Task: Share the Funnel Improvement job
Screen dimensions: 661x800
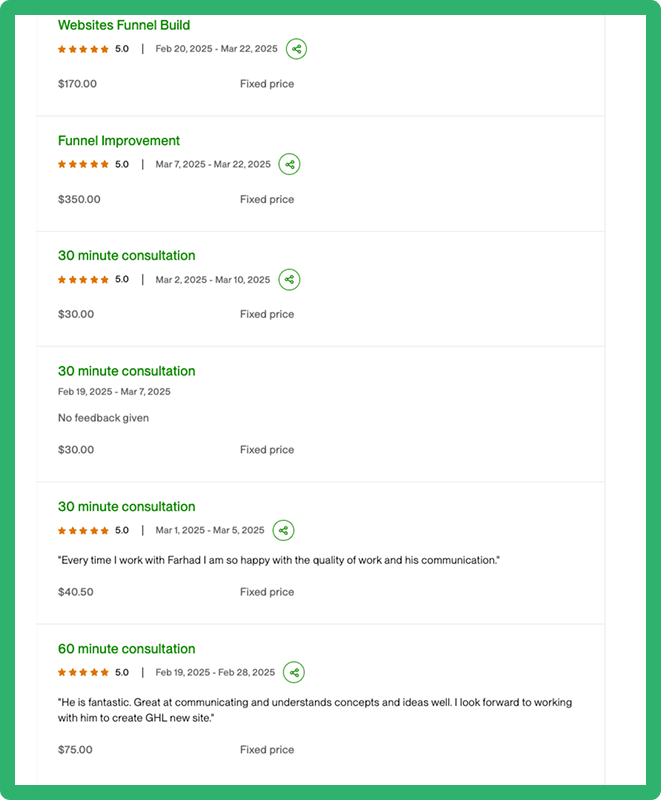Action: pyautogui.click(x=289, y=164)
